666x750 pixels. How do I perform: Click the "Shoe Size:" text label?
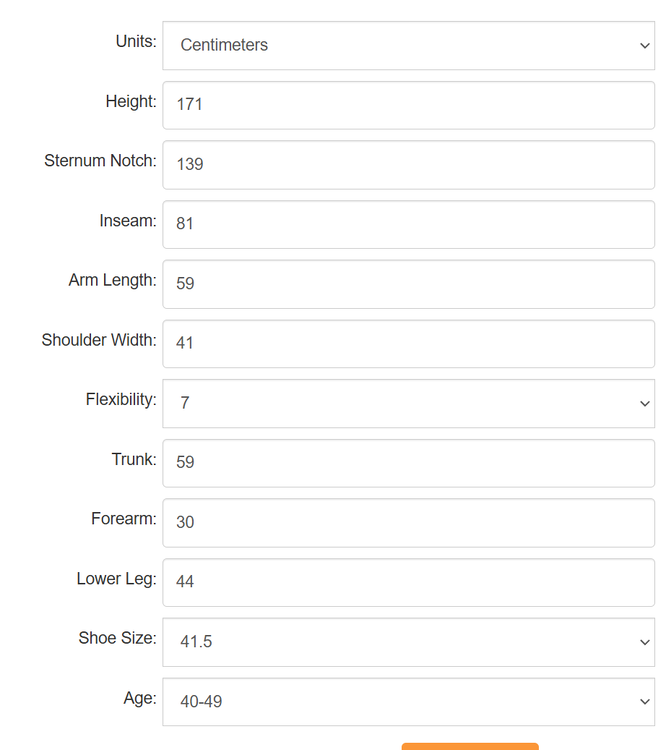118,638
